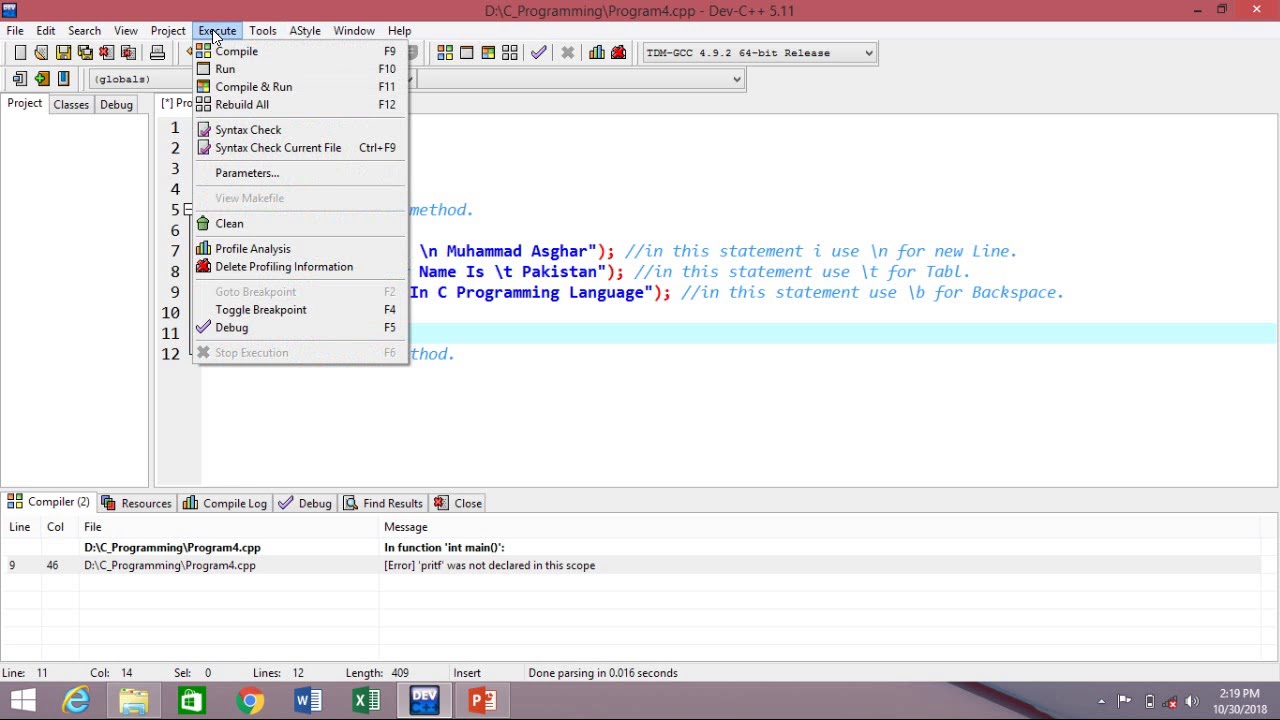Choose Toggle Breakpoint menu entry
Viewport: 1280px width, 720px height.
[300, 310]
